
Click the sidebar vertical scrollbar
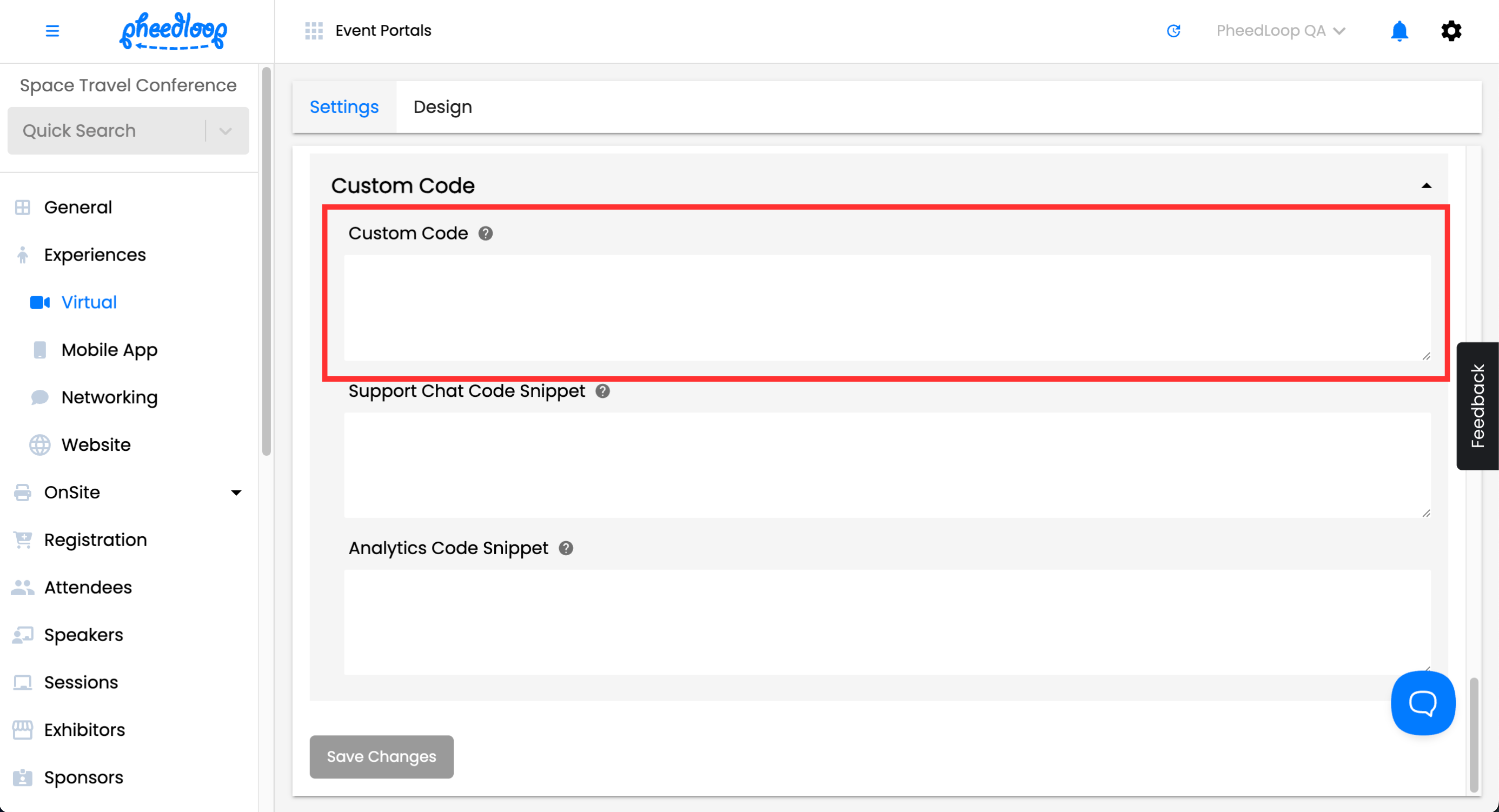(267, 262)
